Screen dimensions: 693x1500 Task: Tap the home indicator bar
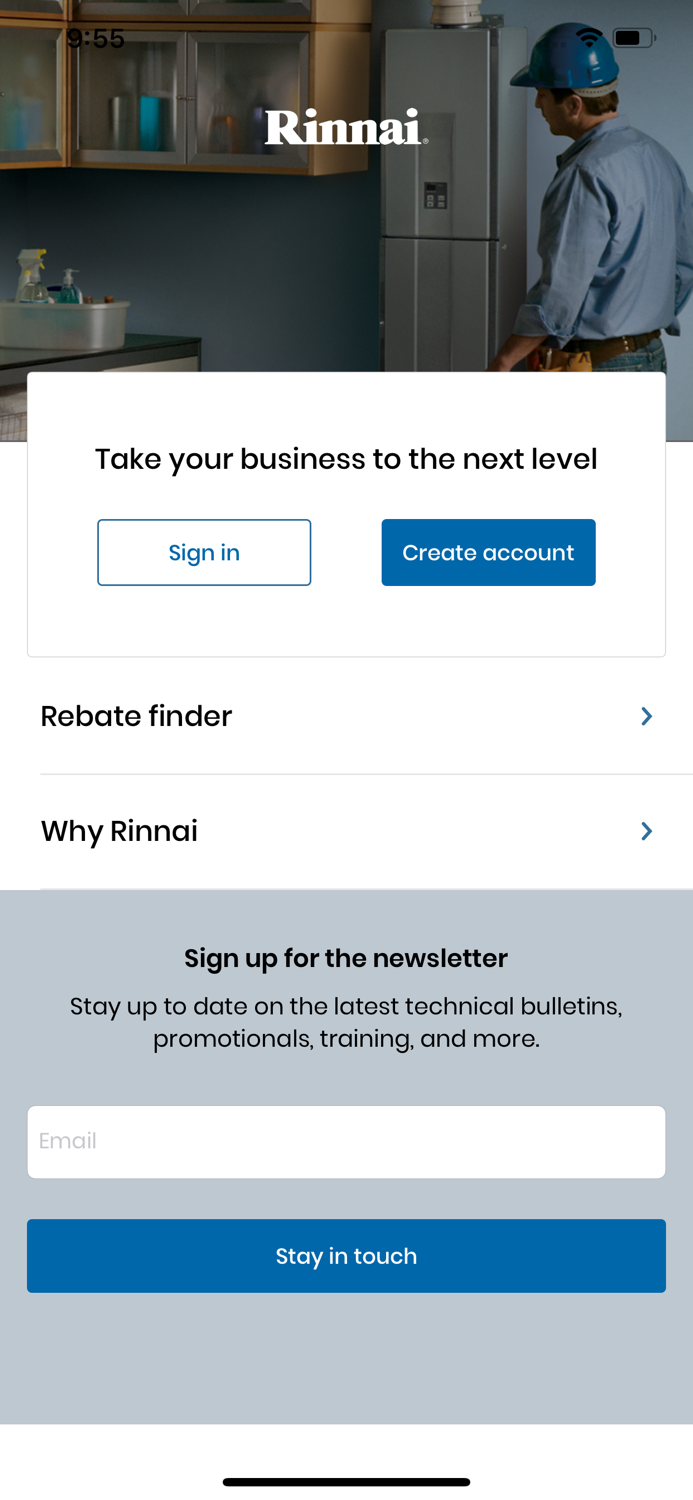pyautogui.click(x=346, y=1481)
